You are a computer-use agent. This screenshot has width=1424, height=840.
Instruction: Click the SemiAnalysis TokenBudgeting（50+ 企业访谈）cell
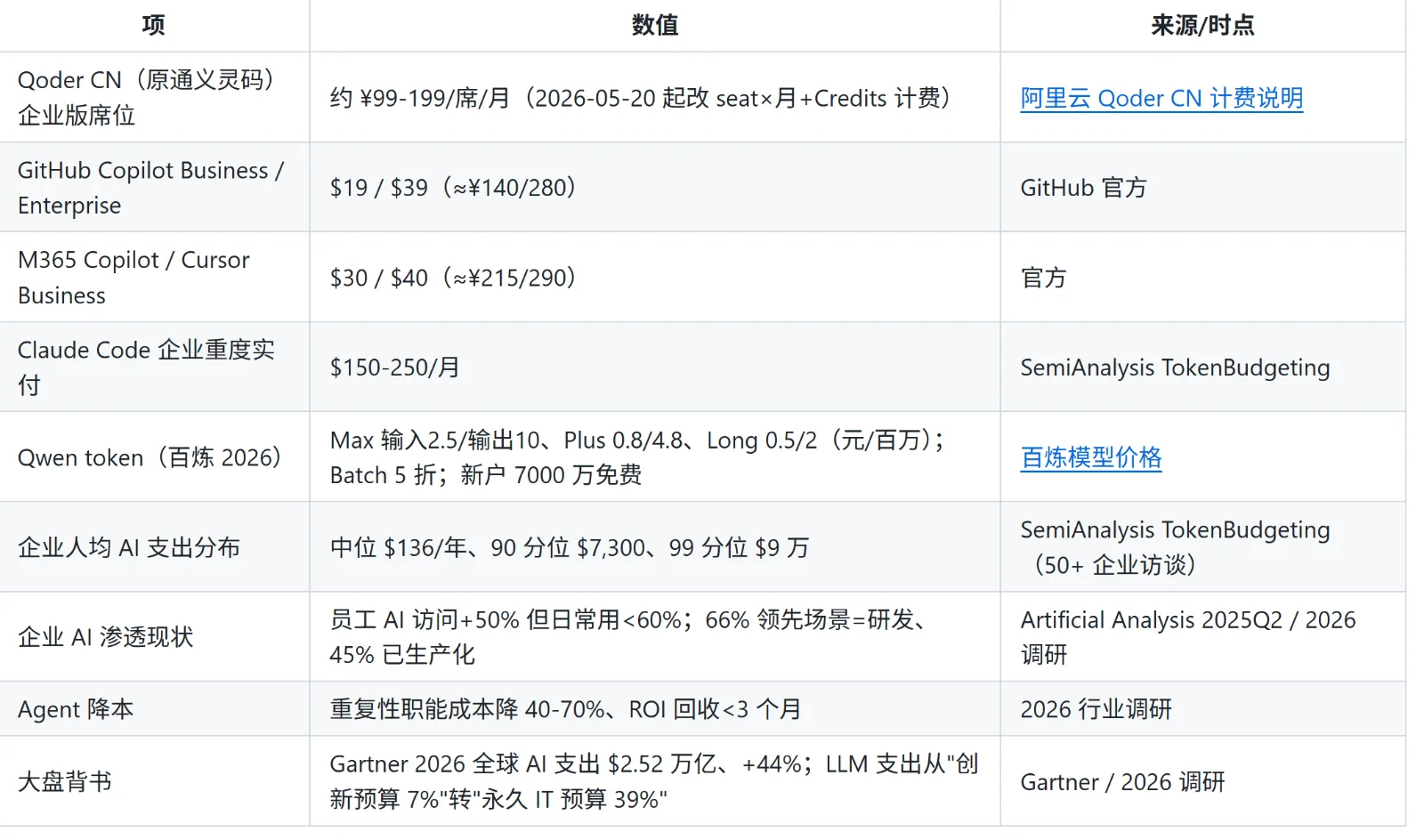tap(1203, 546)
